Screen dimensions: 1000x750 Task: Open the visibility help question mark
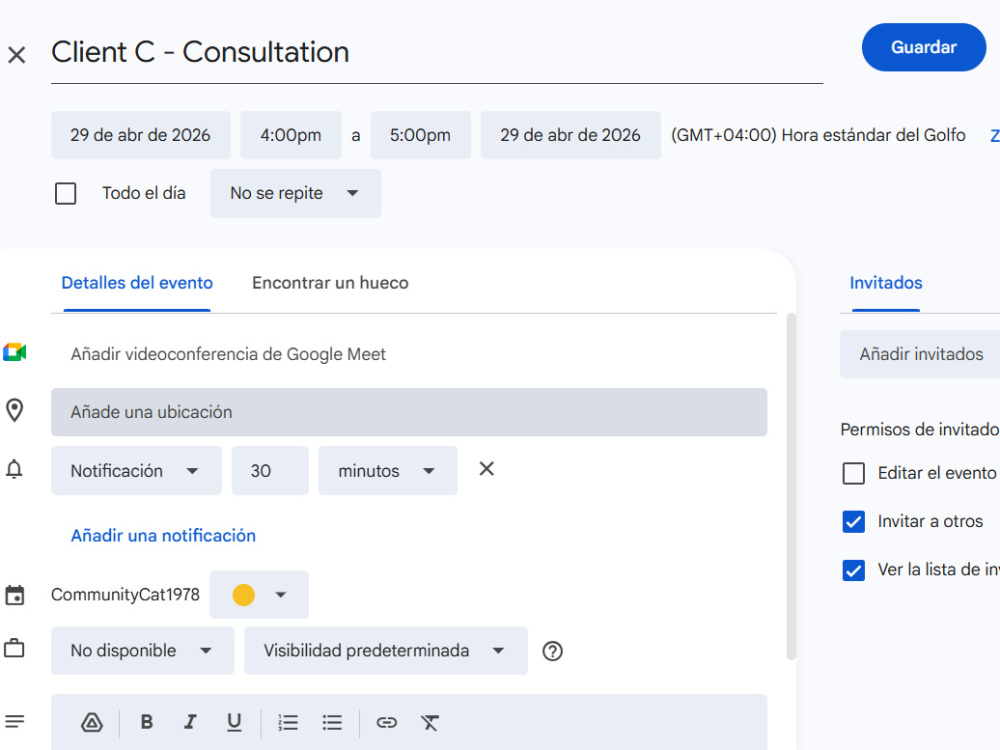[x=552, y=651]
